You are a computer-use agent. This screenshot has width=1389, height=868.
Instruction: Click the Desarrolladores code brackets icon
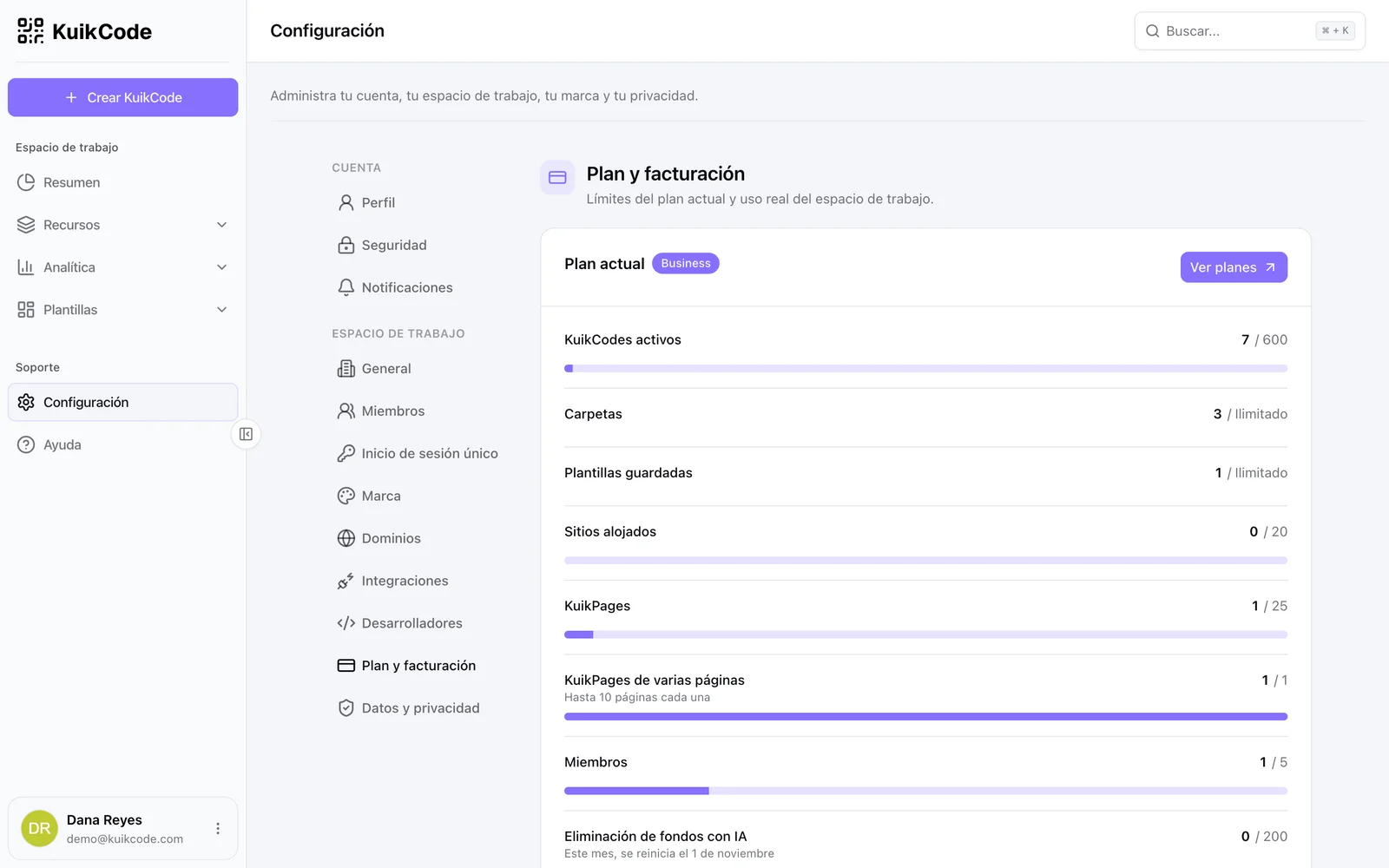click(346, 623)
